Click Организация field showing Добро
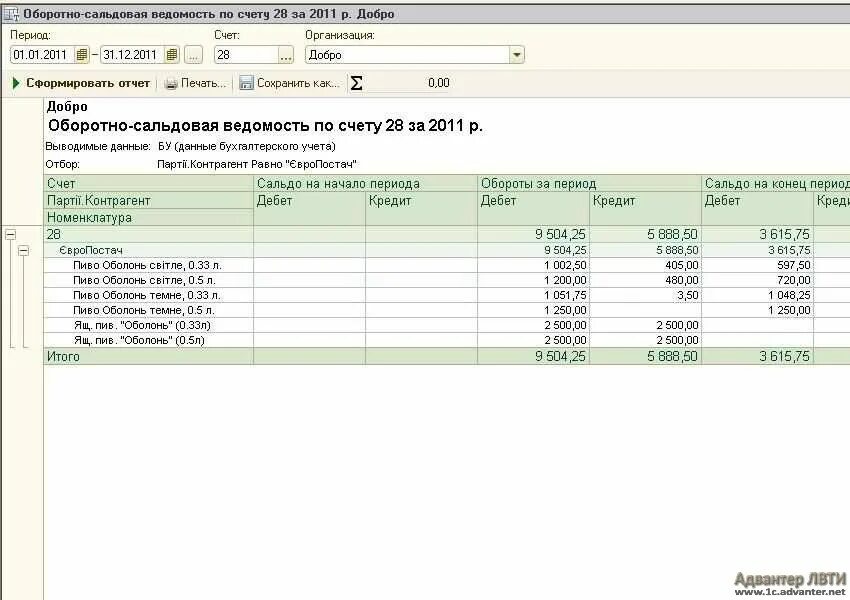850x600 pixels. coord(407,55)
